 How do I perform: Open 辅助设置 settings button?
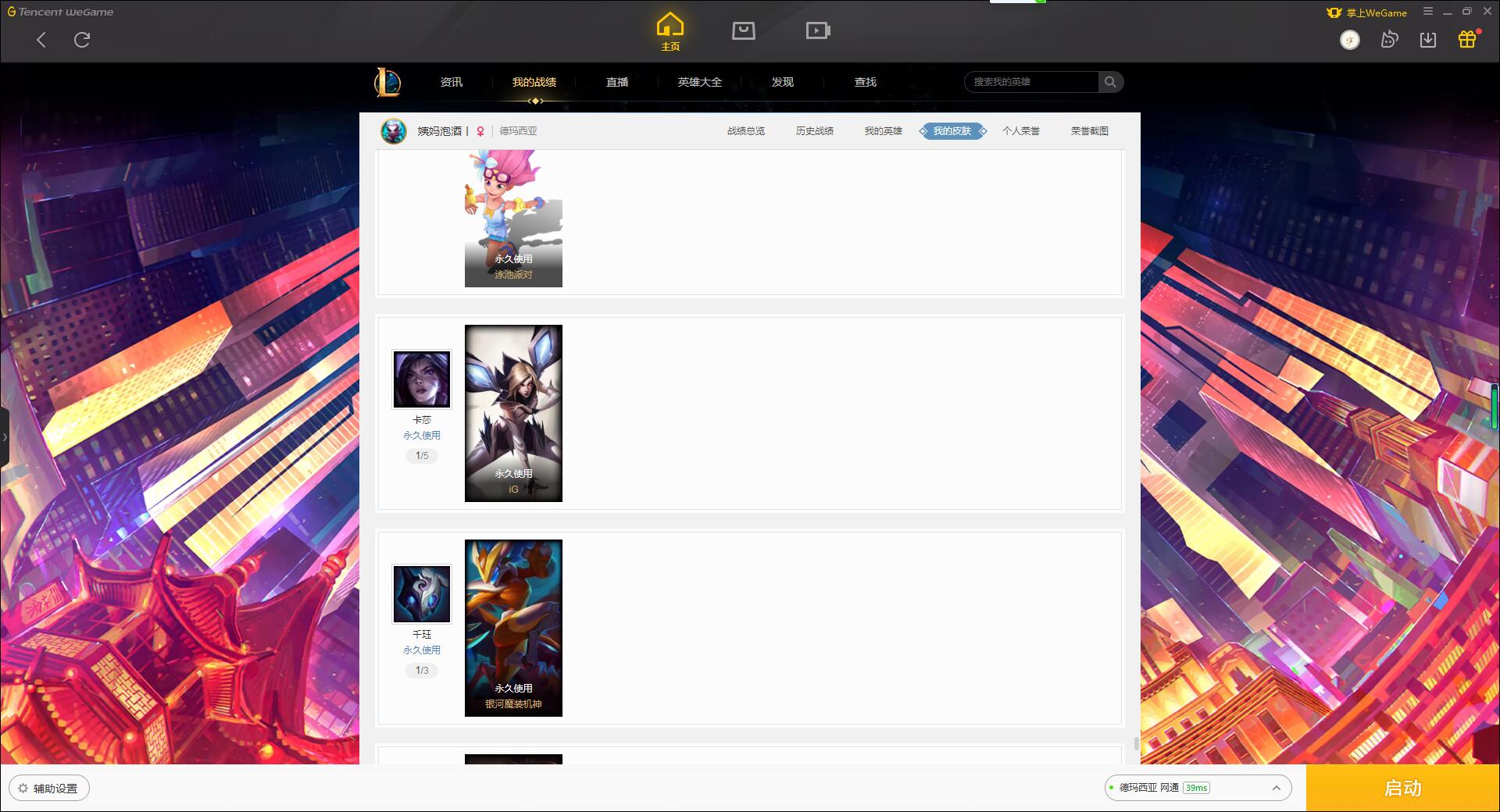[49, 789]
